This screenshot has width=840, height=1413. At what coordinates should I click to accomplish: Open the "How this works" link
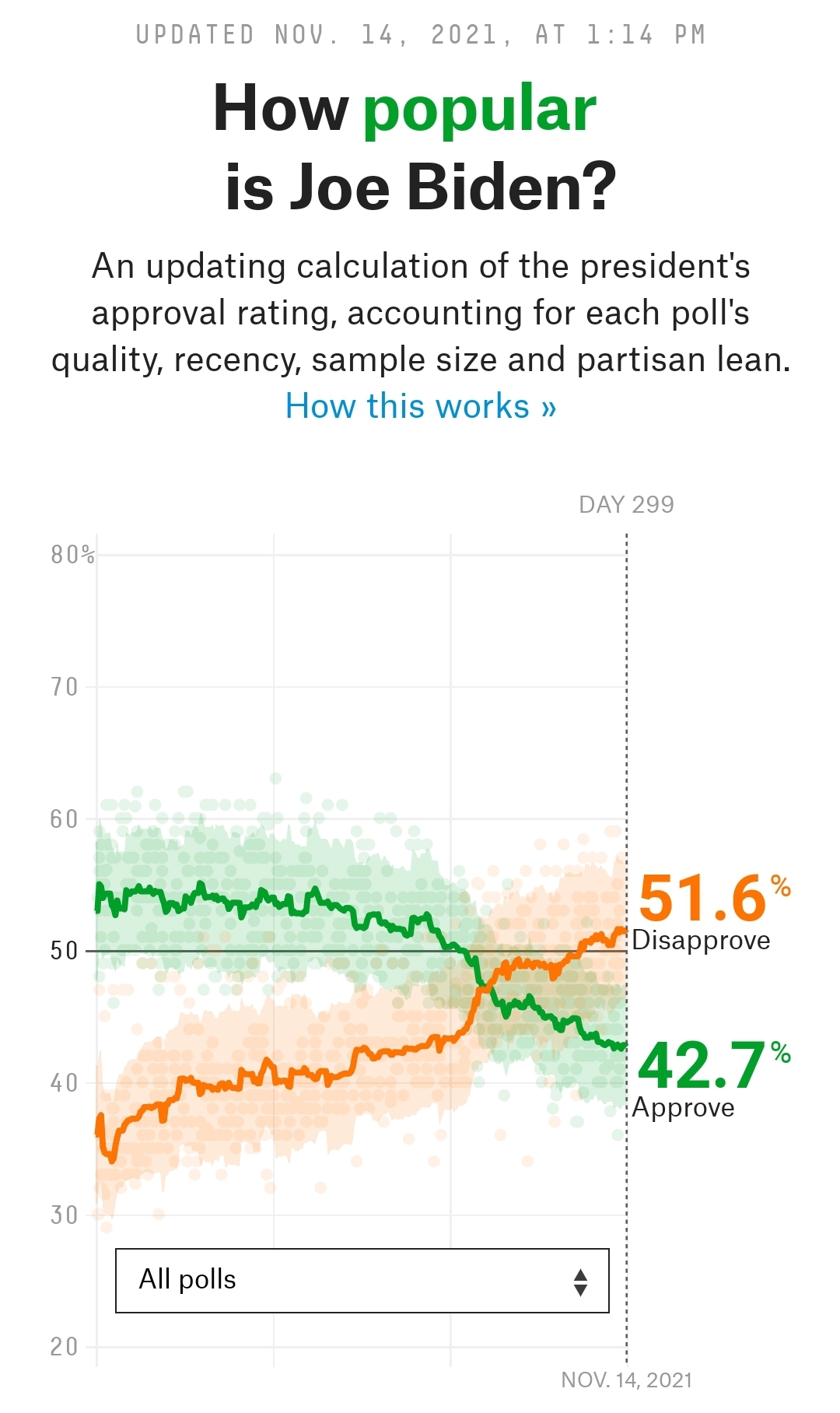[421, 406]
